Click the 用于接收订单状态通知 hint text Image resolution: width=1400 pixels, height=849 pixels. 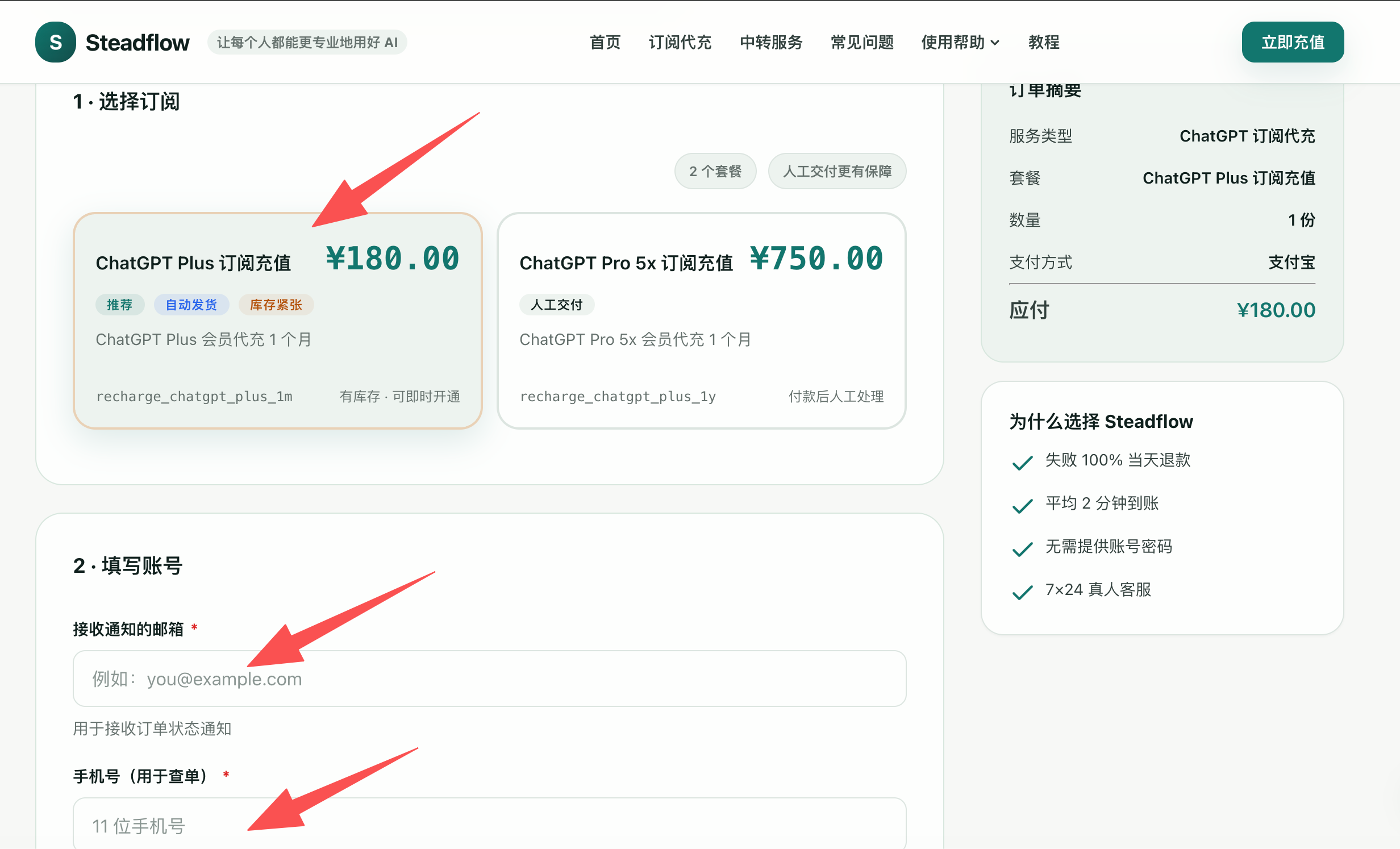tap(152, 729)
